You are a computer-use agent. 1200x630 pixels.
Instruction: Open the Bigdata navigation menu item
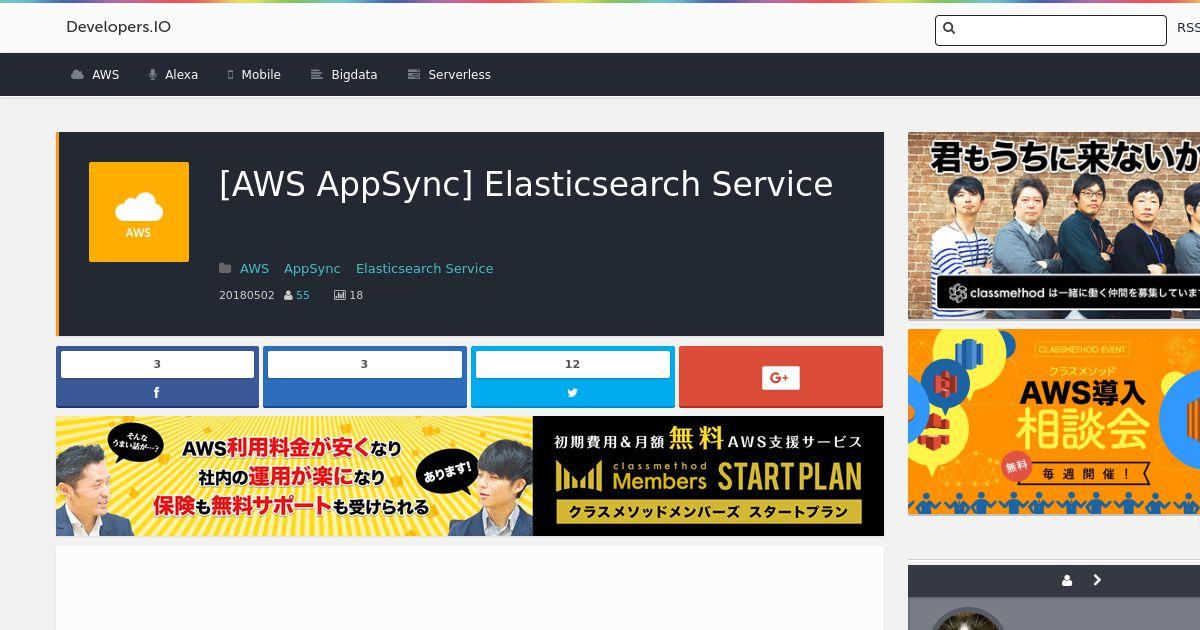pyautogui.click(x=354, y=75)
